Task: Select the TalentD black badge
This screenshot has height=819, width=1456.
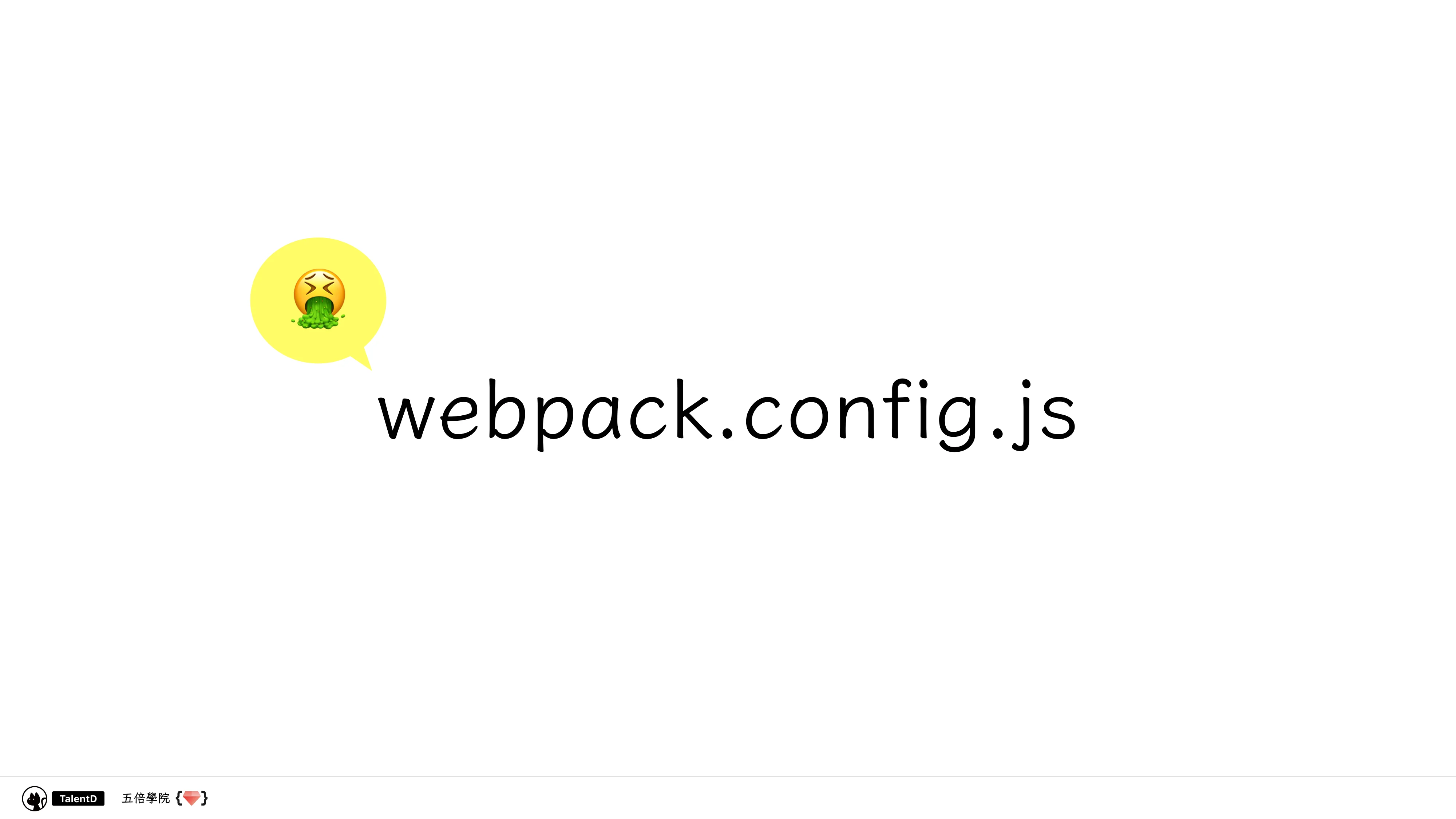Action: (x=78, y=798)
